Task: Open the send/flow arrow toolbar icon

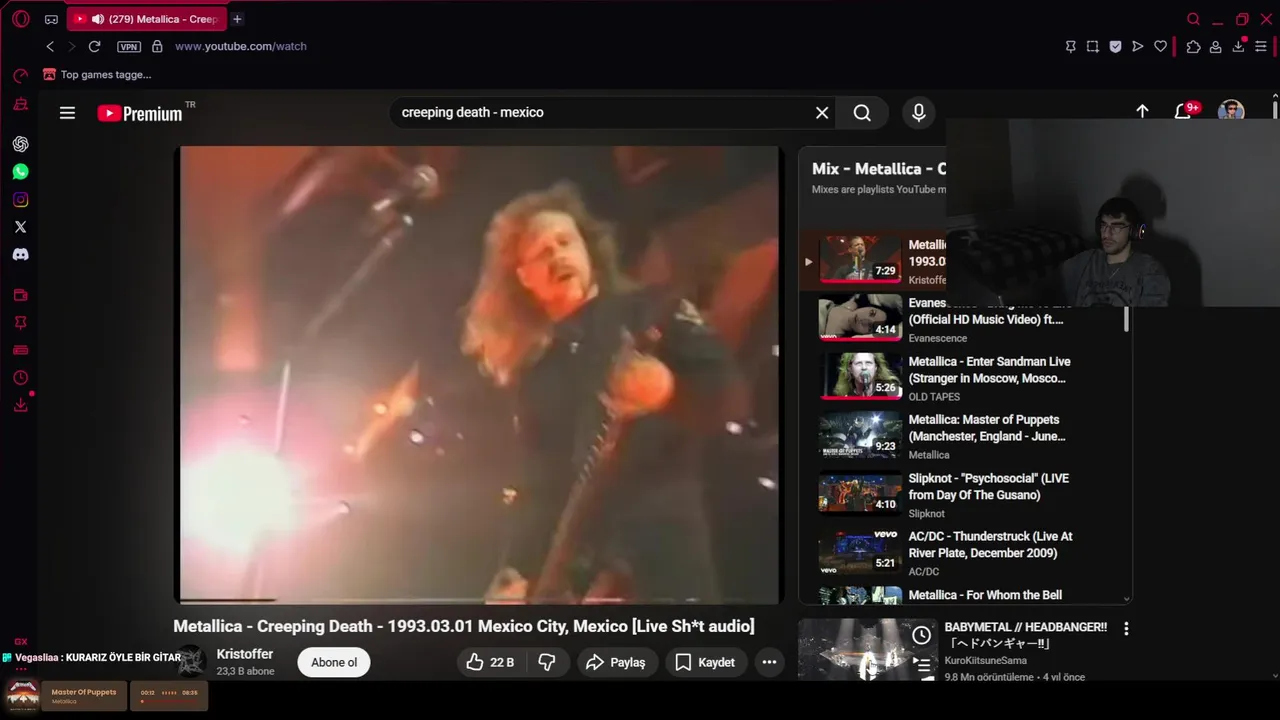Action: coord(1137,46)
